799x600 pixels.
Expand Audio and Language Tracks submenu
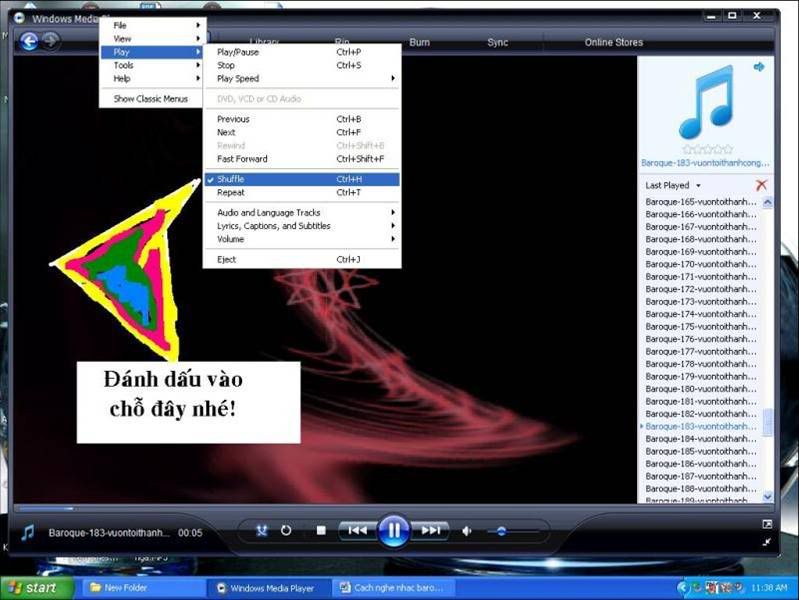click(x=302, y=213)
